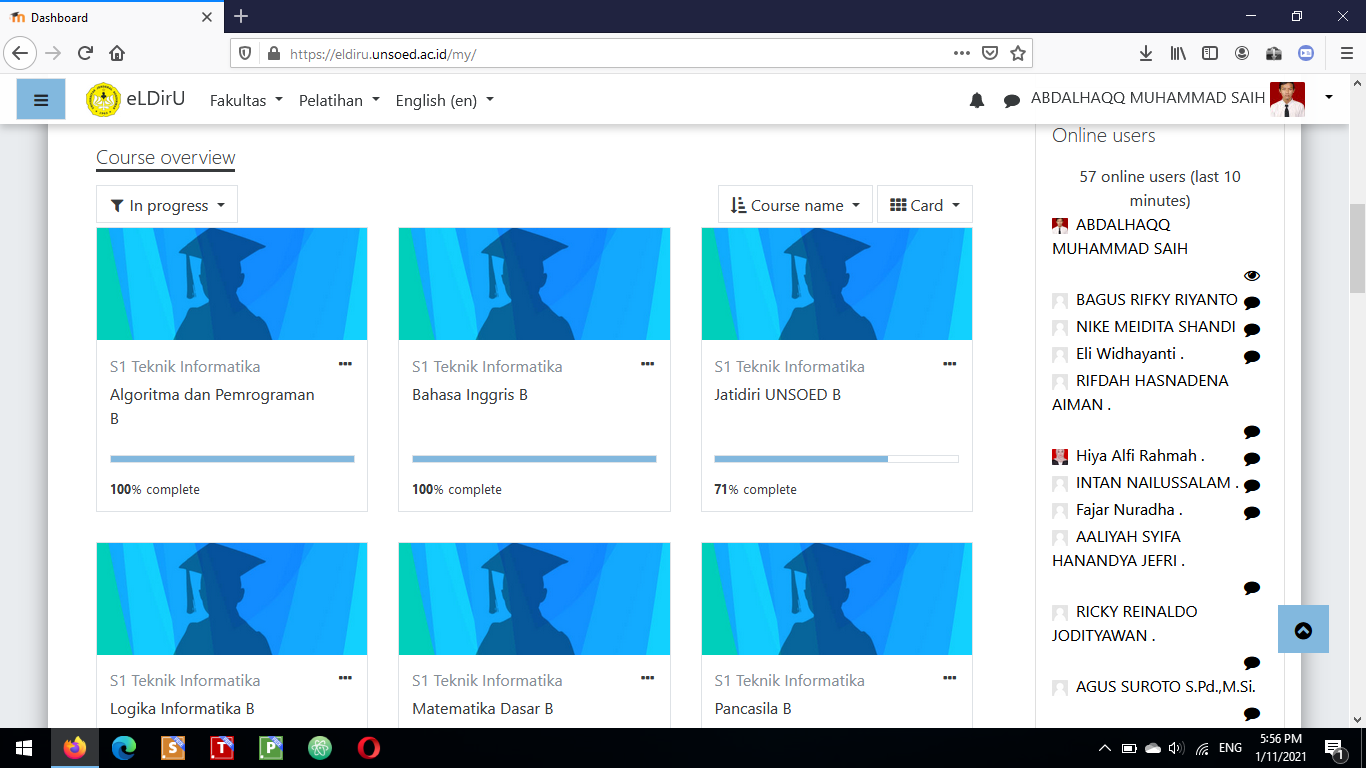Viewport: 1366px width, 768px height.
Task: Open options for Jatidiri UNSOED B
Action: click(949, 364)
